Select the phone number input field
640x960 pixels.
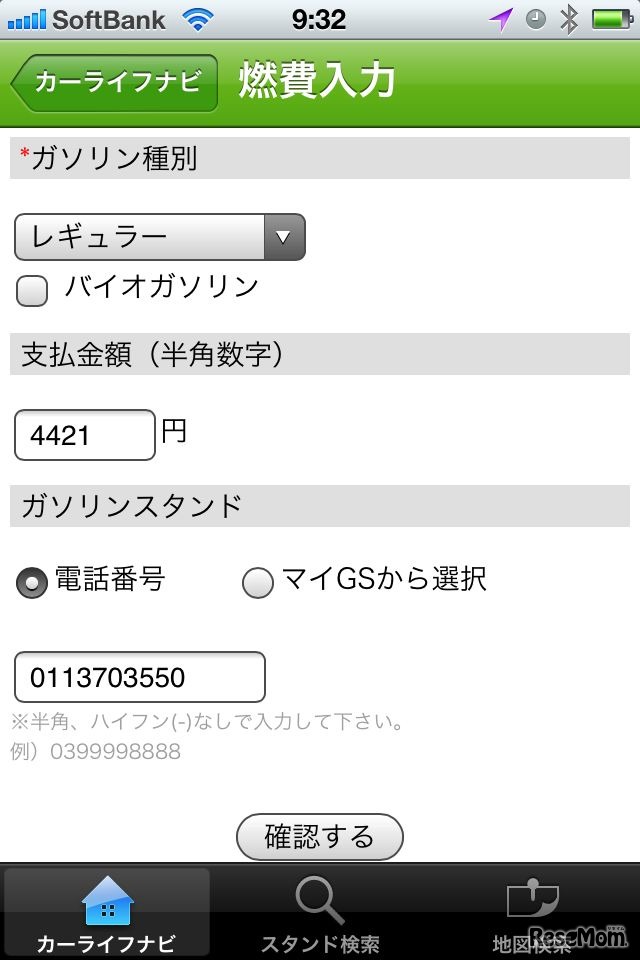pyautogui.click(x=139, y=677)
